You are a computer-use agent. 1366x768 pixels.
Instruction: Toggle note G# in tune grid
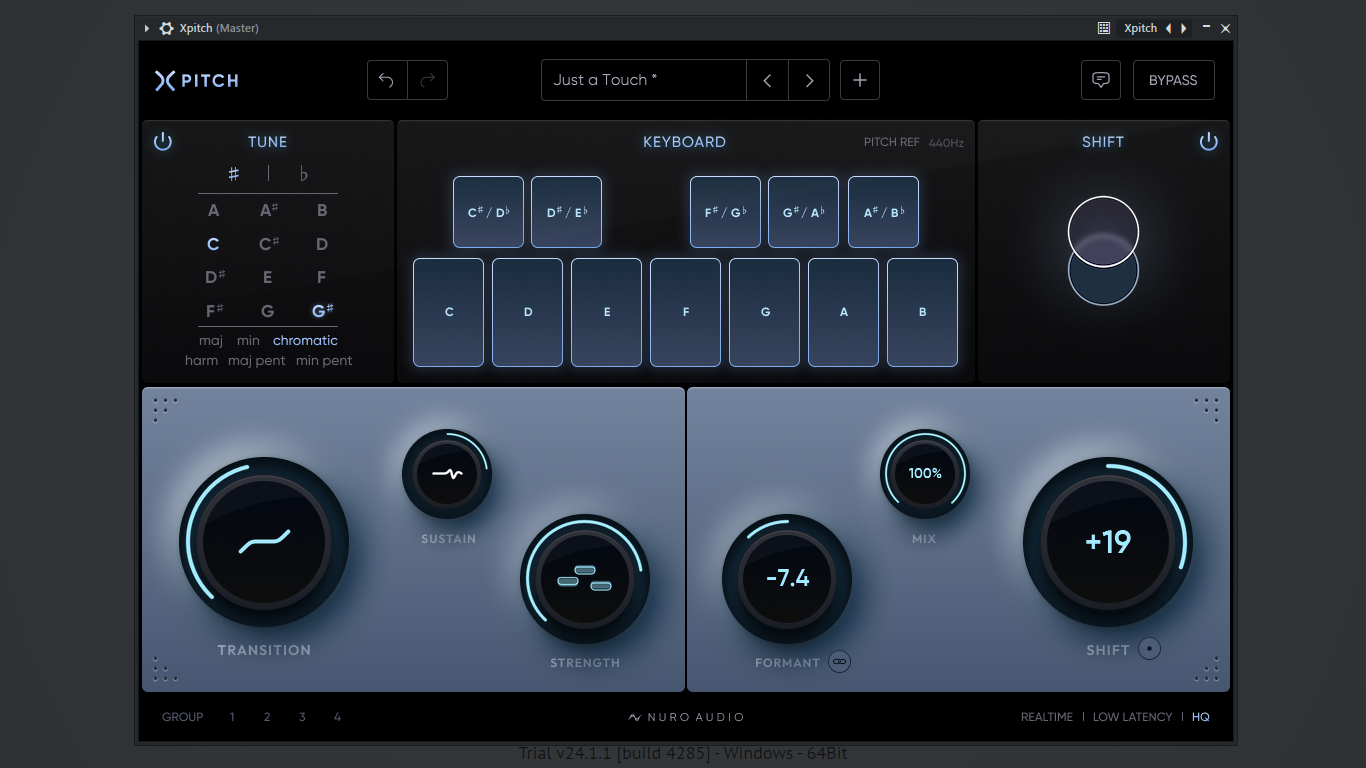pyautogui.click(x=322, y=310)
